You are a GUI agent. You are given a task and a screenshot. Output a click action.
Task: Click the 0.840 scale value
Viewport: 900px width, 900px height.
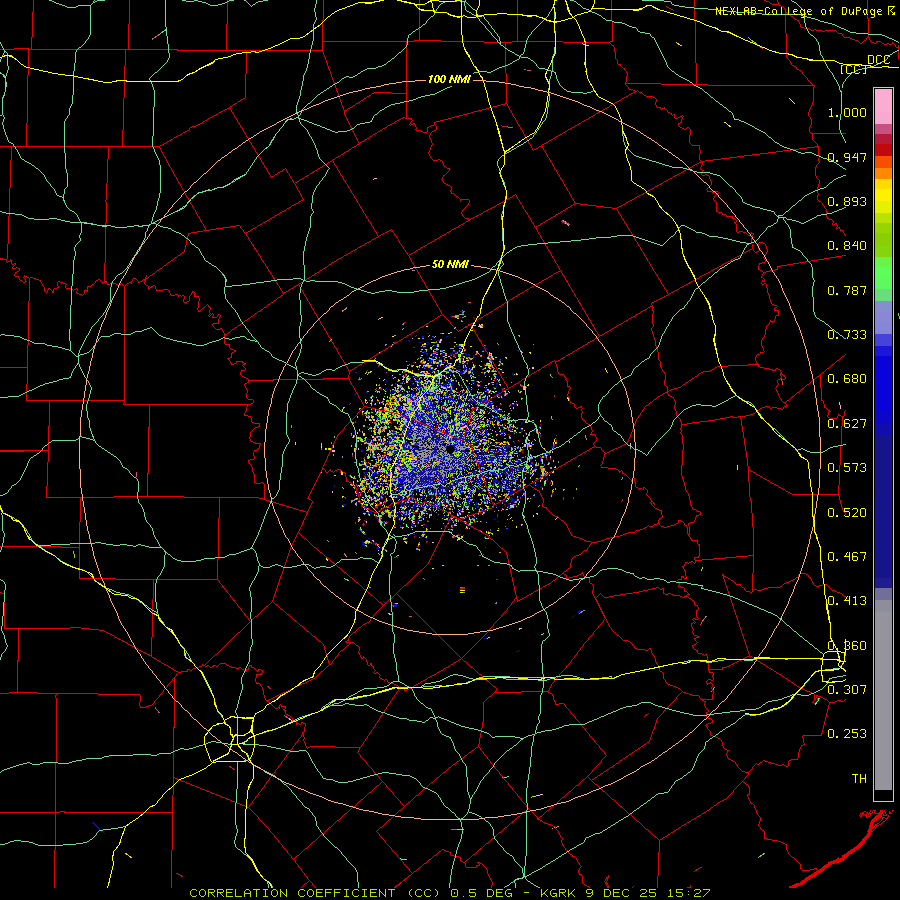(x=847, y=246)
